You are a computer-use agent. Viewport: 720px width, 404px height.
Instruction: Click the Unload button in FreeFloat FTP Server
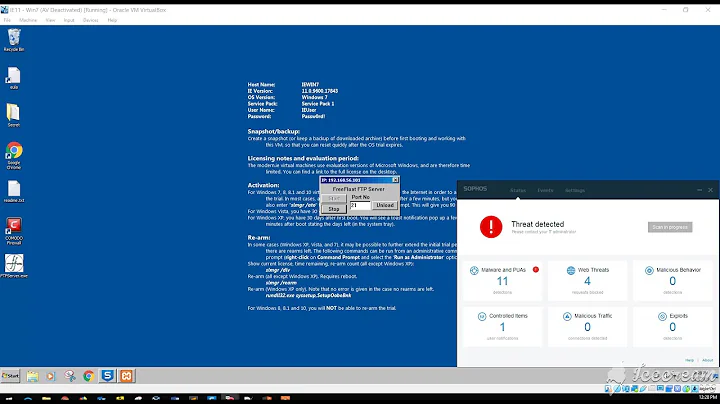(x=385, y=205)
